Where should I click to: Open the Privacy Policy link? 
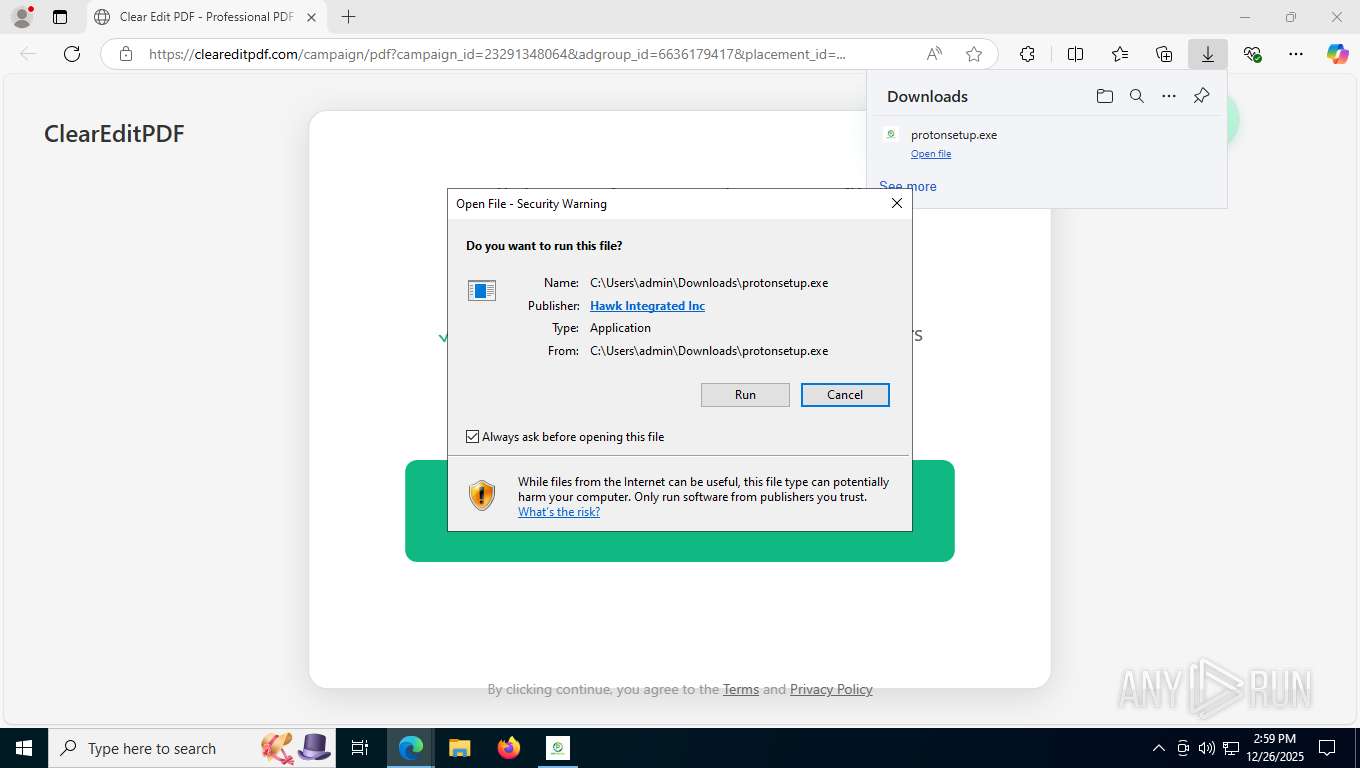(x=831, y=689)
